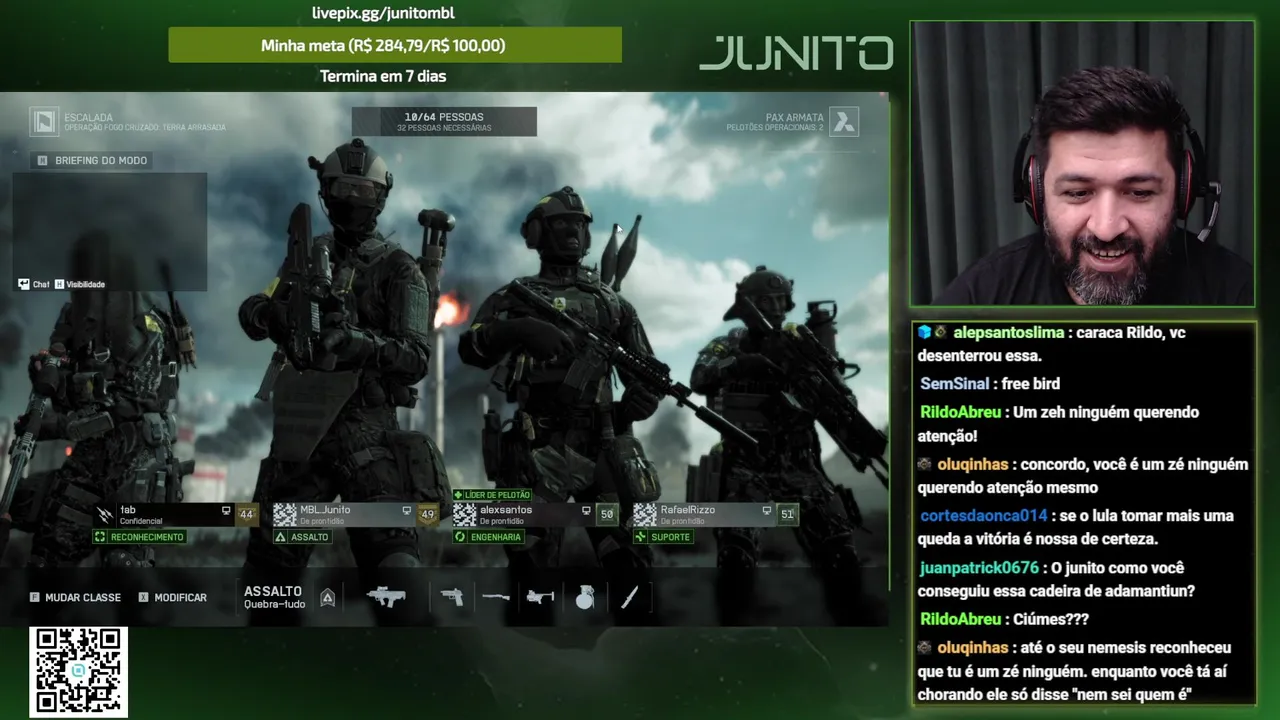Click username juanpatrick0676 in chat
Screen dimensions: 1280x720
(x=979, y=568)
